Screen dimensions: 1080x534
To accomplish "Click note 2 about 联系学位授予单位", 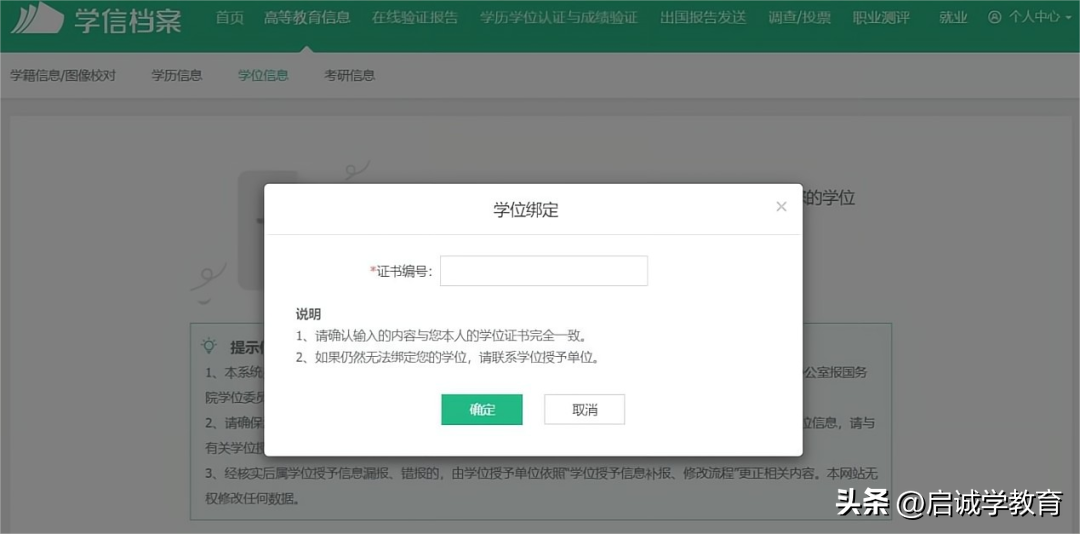I will [447, 358].
